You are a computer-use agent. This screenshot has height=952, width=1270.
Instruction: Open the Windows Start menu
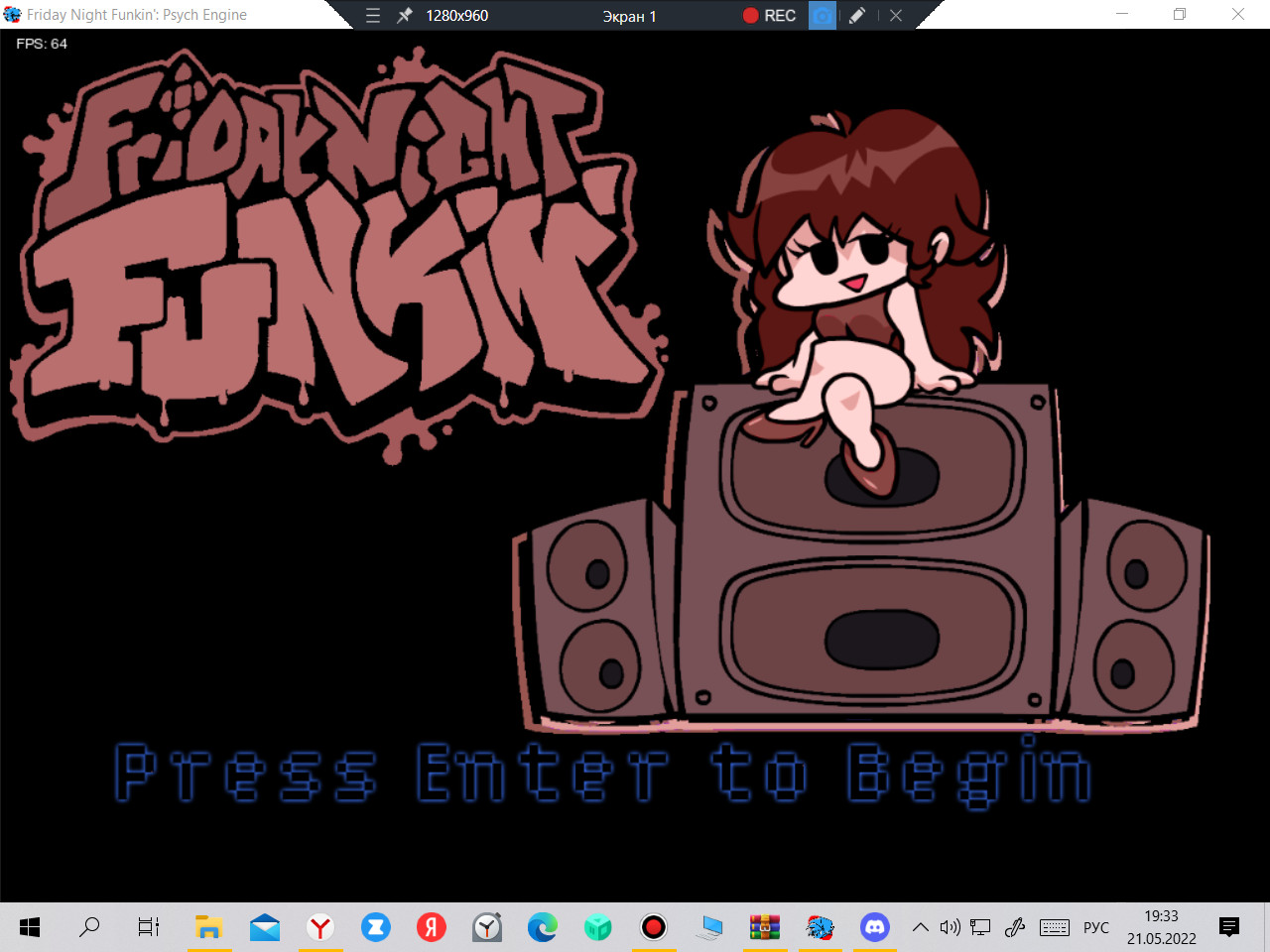click(29, 927)
